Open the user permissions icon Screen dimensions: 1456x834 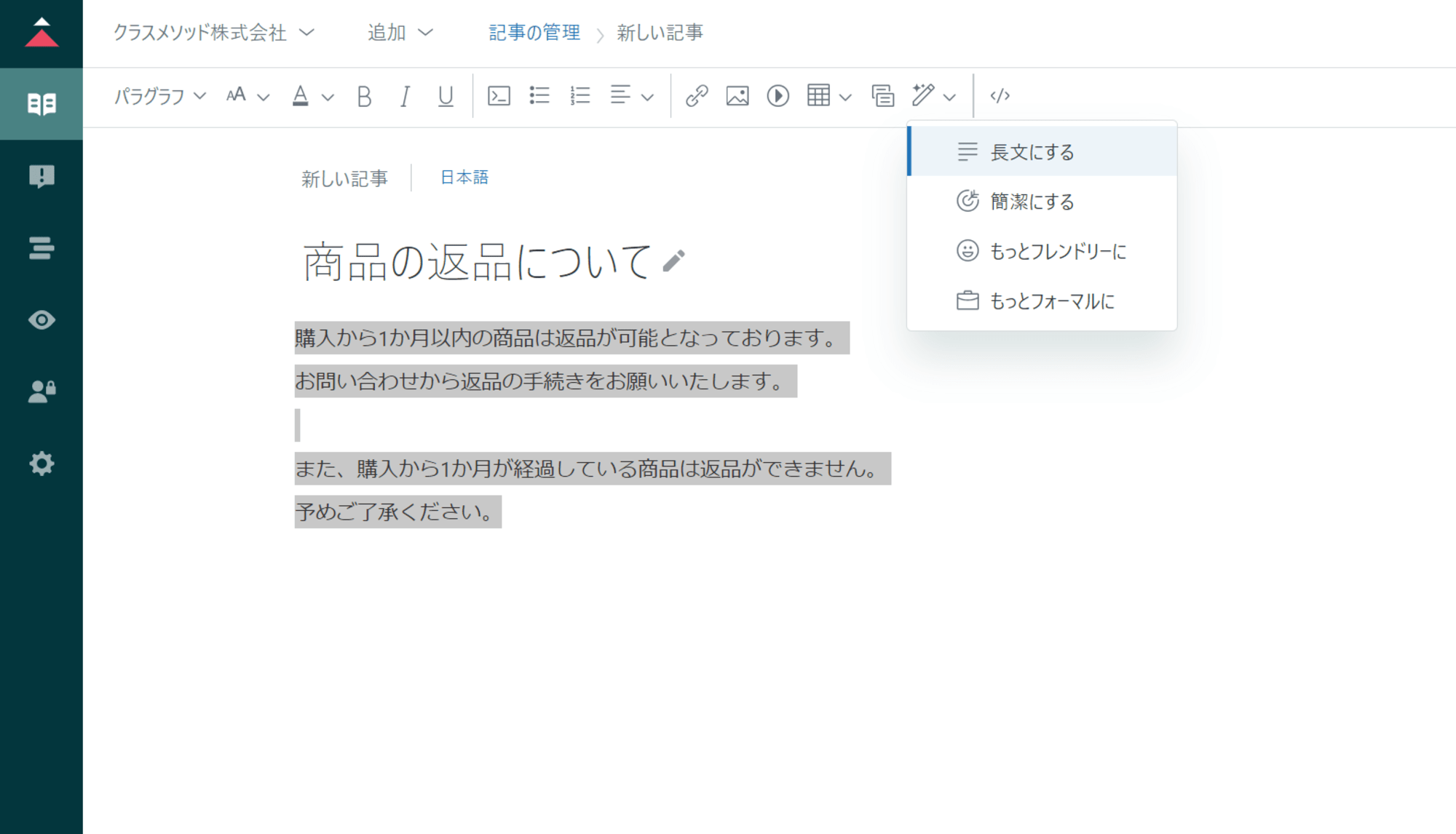(41, 392)
